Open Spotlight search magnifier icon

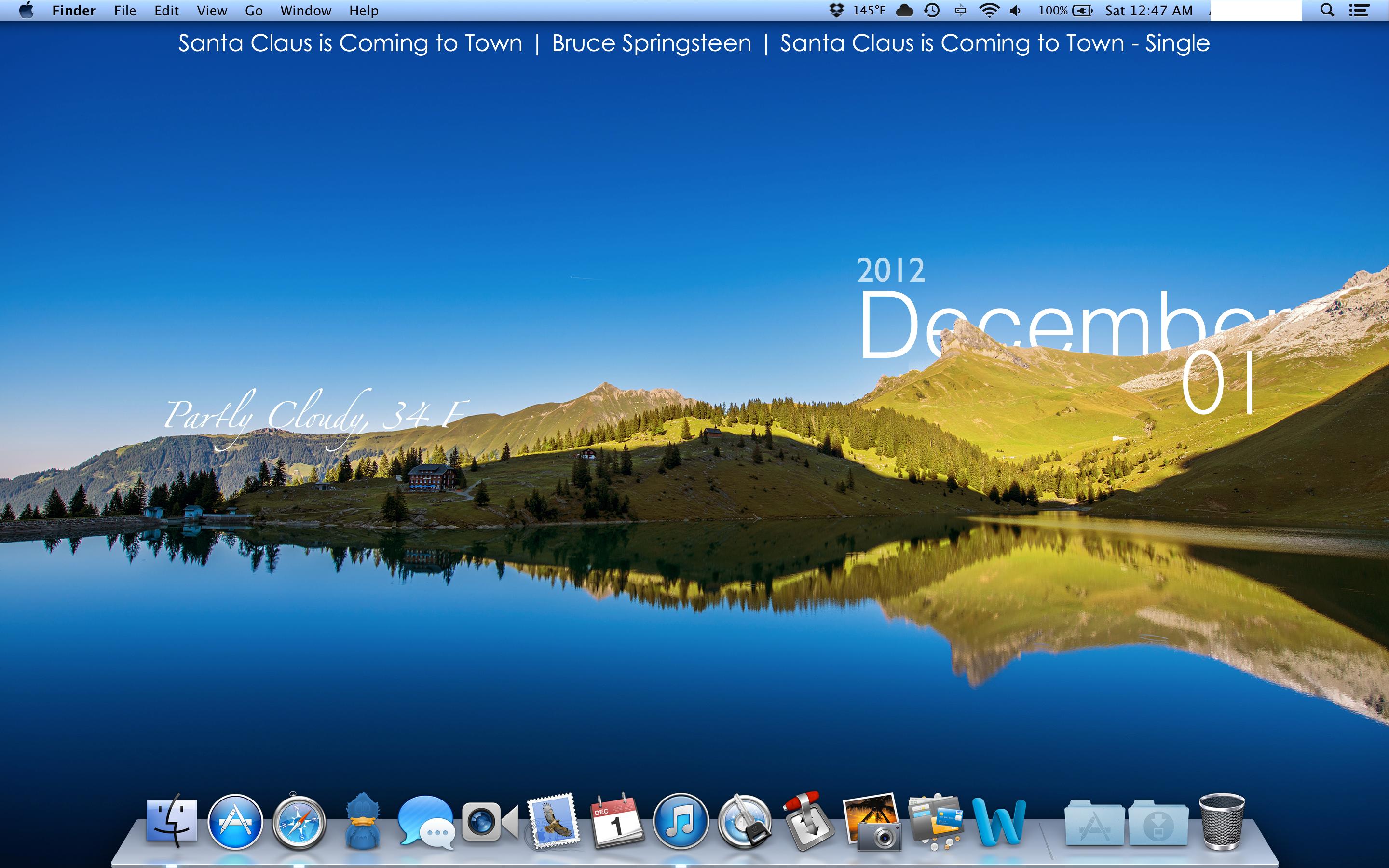[x=1327, y=10]
